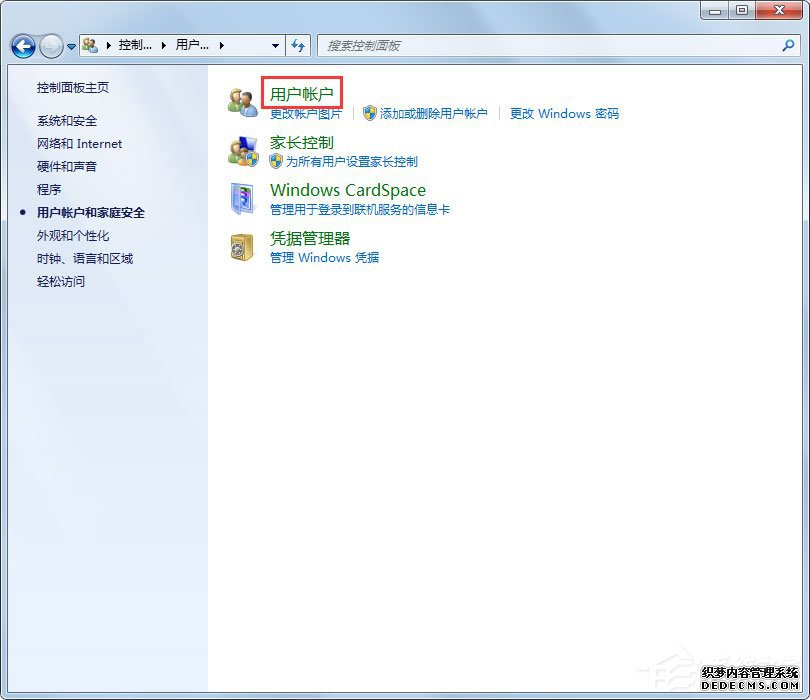Click 管理 Windows 凭据 link
The height and width of the screenshot is (700, 810).
coord(324,257)
